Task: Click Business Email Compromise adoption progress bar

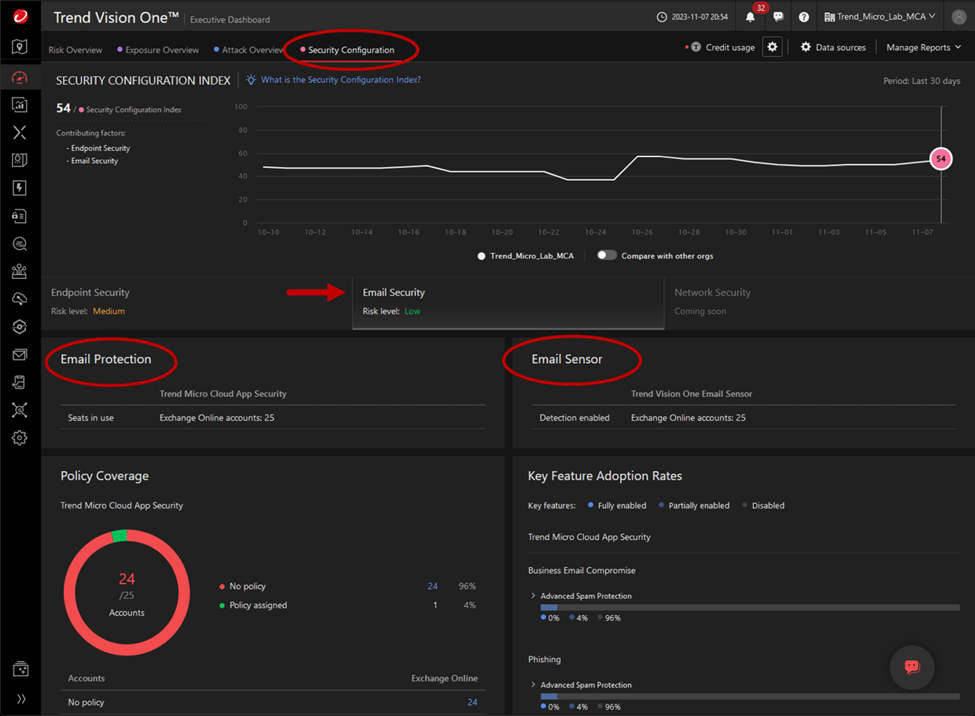Action: (x=750, y=607)
